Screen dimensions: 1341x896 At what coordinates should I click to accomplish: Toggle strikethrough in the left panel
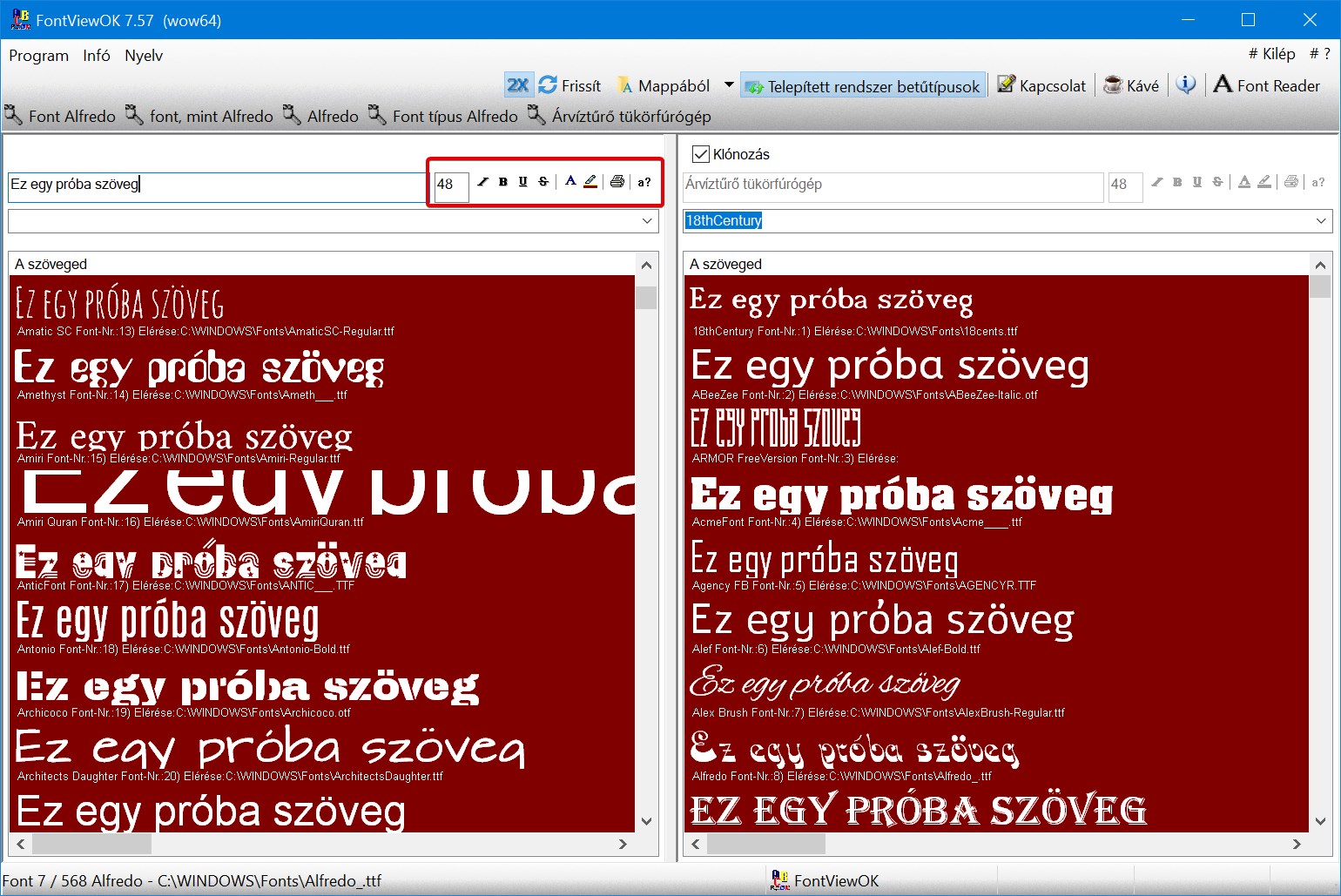(543, 182)
